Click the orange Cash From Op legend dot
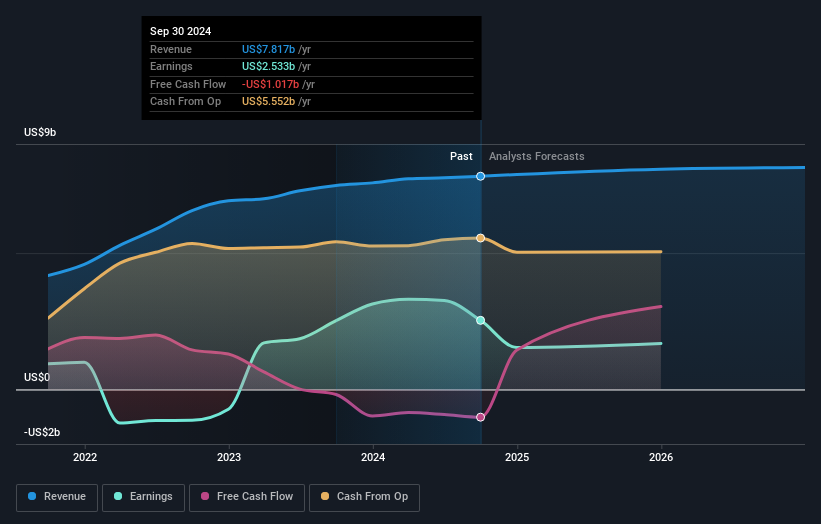 pyautogui.click(x=325, y=496)
